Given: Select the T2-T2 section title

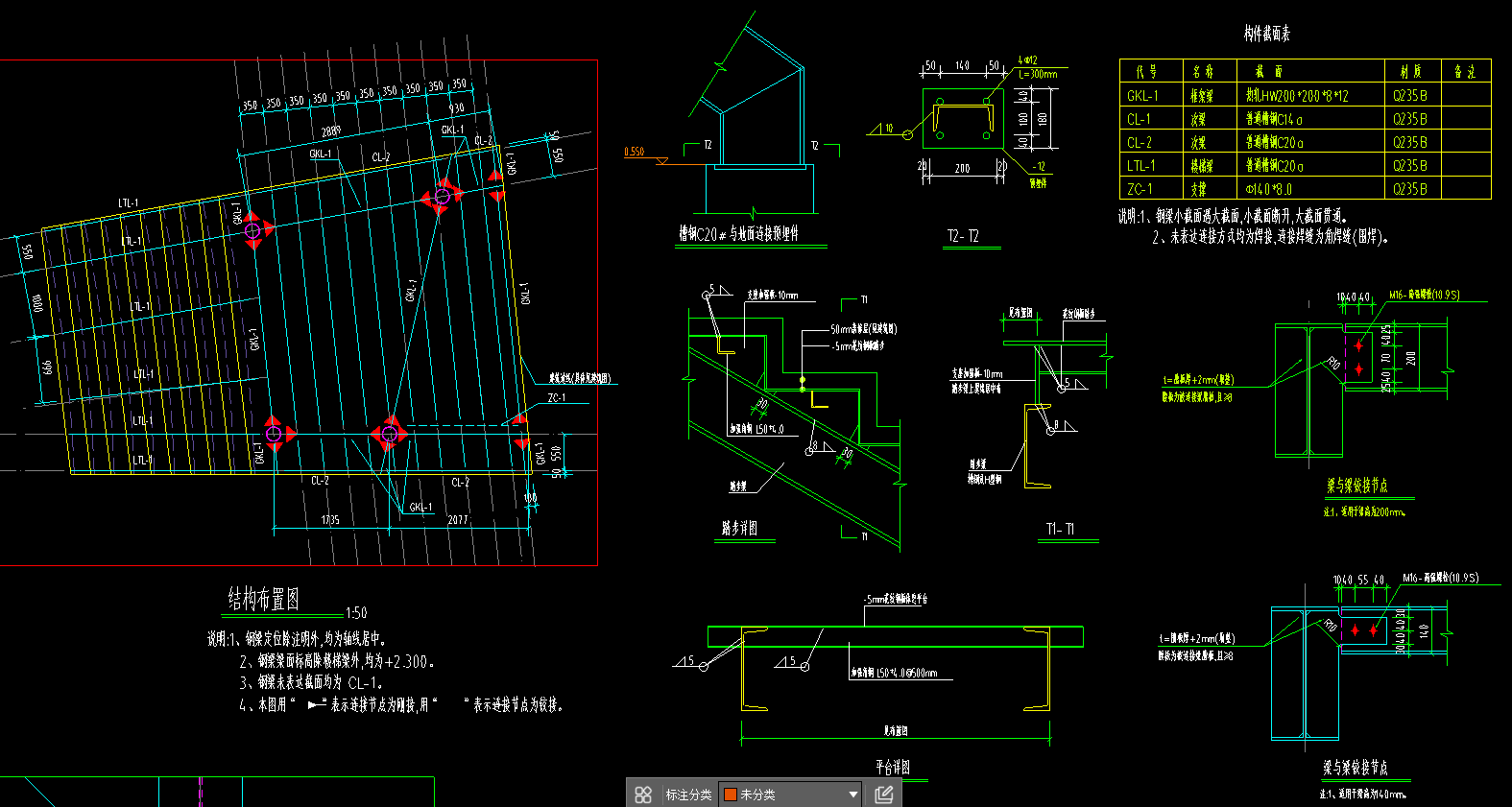Looking at the screenshot, I should (963, 236).
